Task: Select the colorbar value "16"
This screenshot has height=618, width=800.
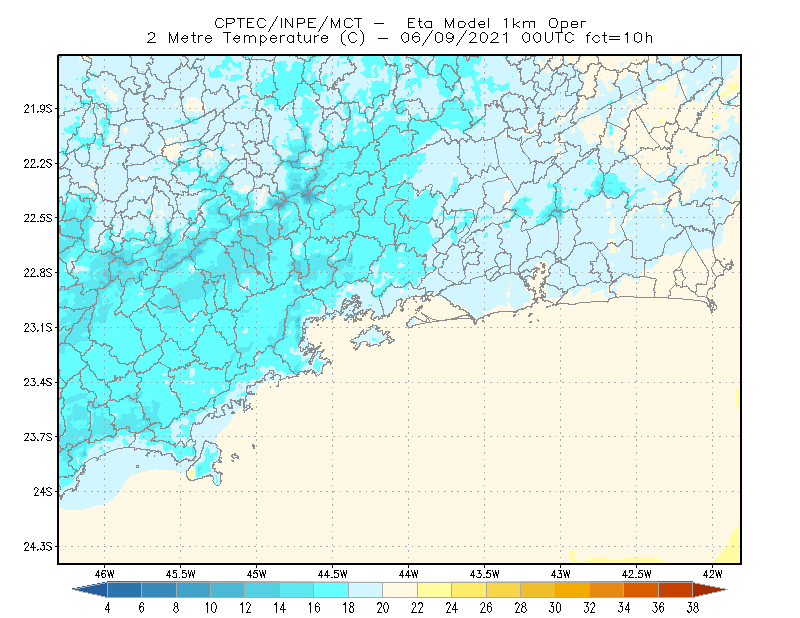Action: (x=314, y=608)
